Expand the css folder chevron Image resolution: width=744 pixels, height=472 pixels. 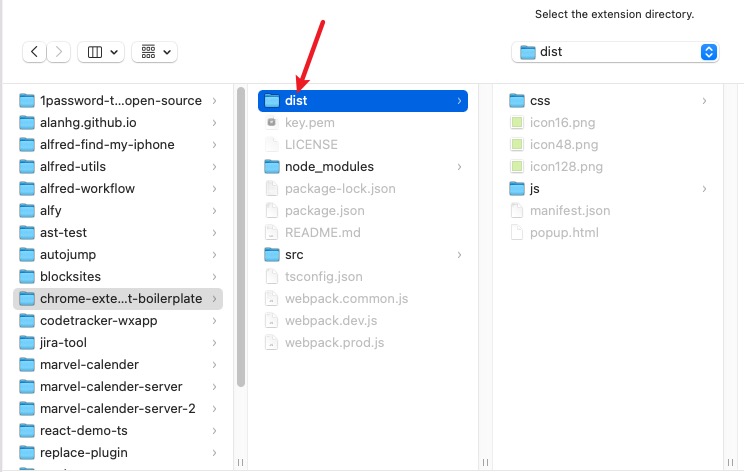click(x=705, y=101)
